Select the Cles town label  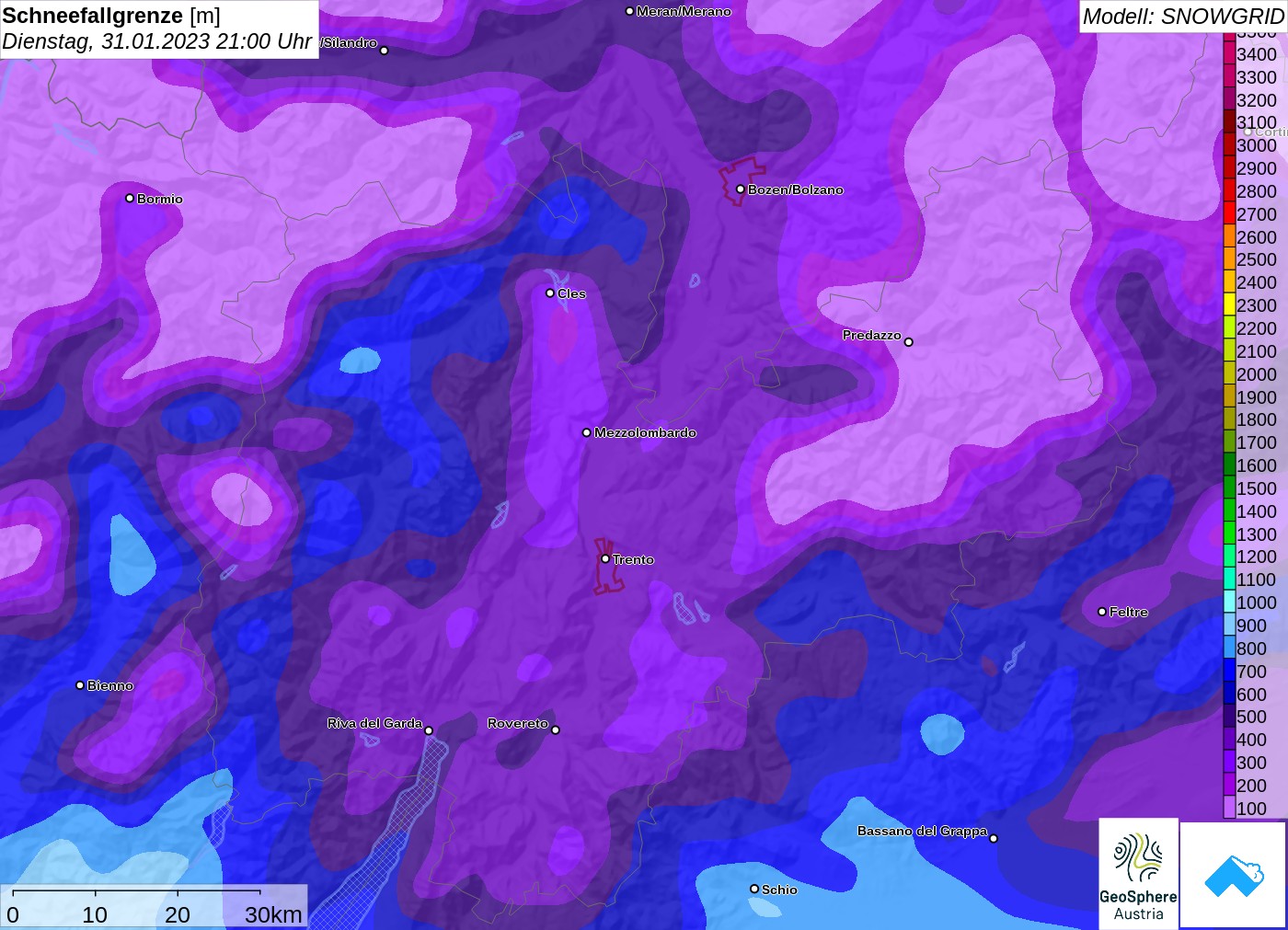tap(571, 293)
